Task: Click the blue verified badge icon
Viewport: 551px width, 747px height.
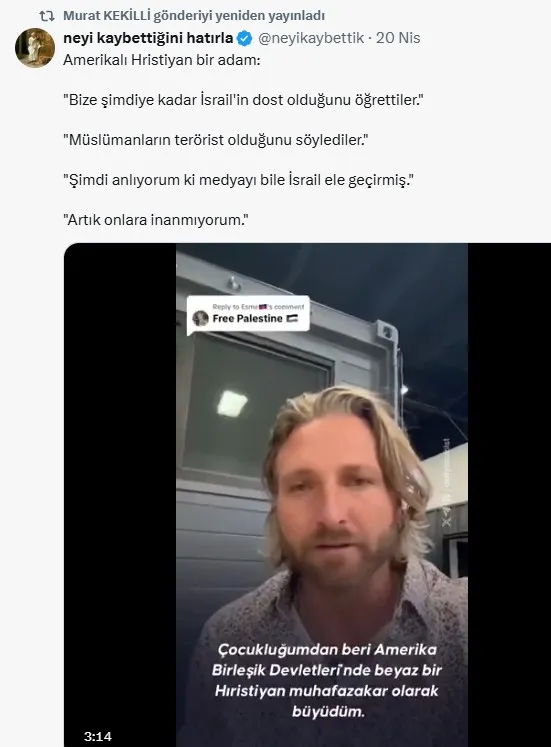Action: [x=244, y=38]
